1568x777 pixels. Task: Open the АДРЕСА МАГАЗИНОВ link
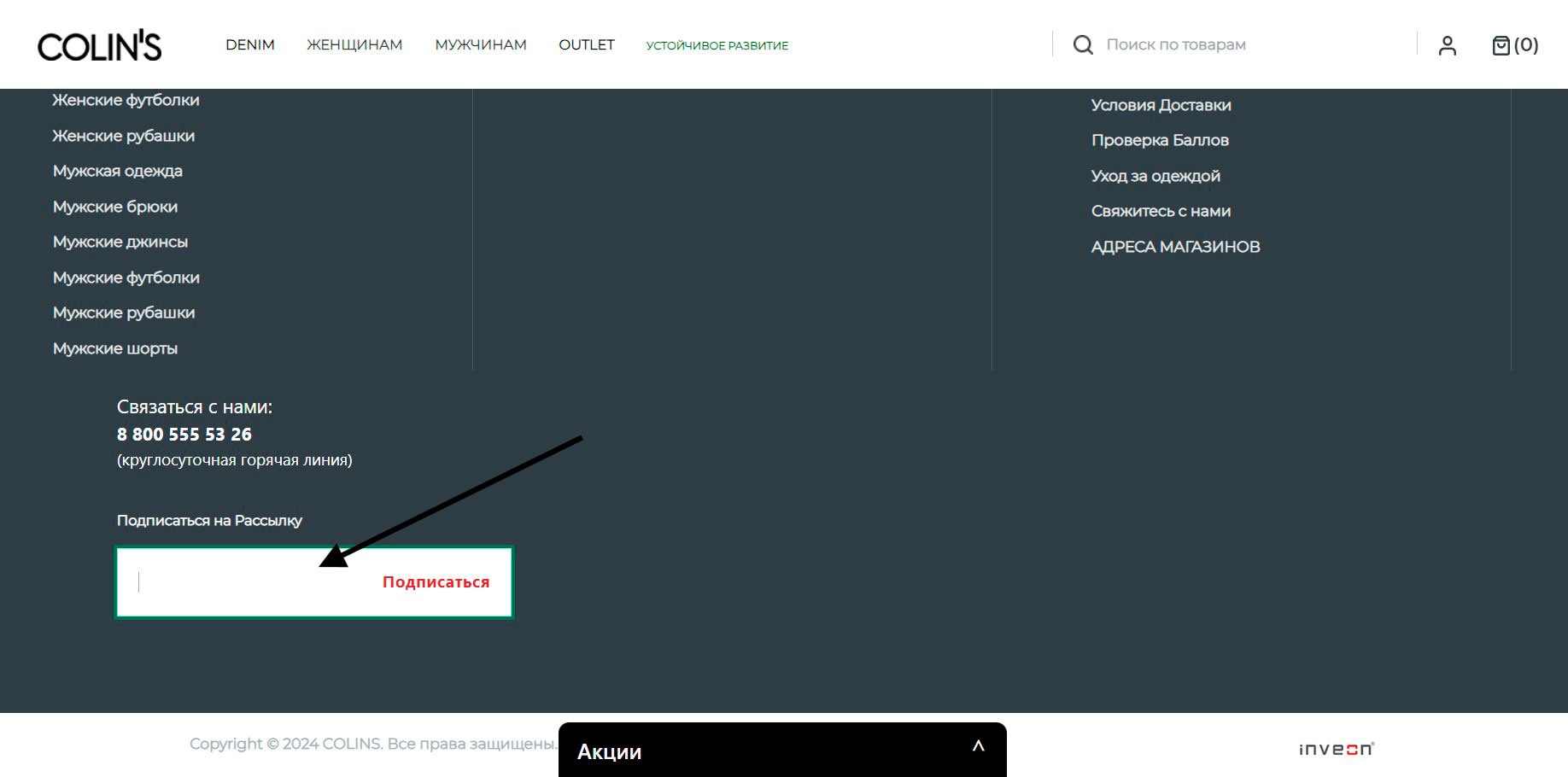click(1175, 247)
